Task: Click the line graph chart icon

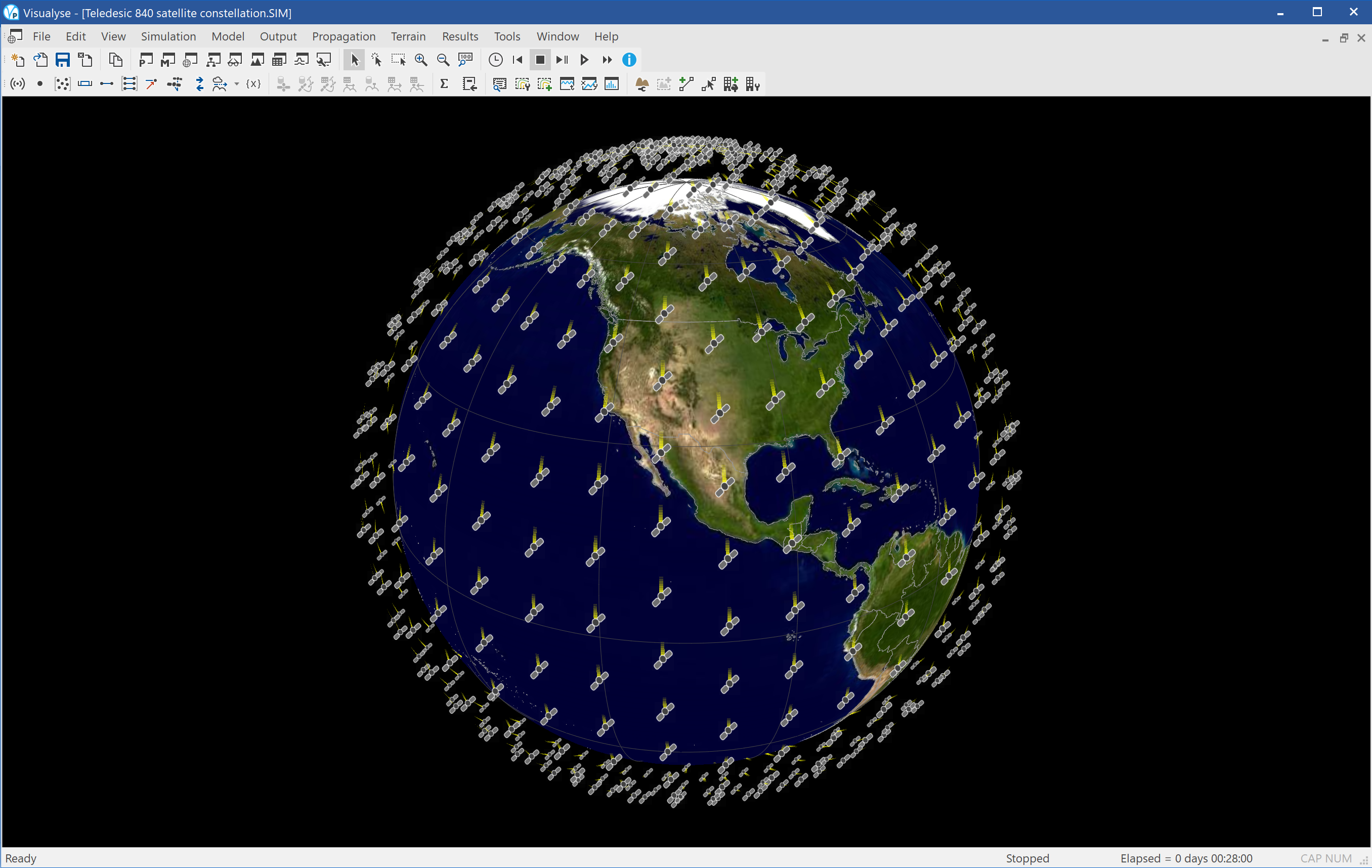Action: point(589,84)
